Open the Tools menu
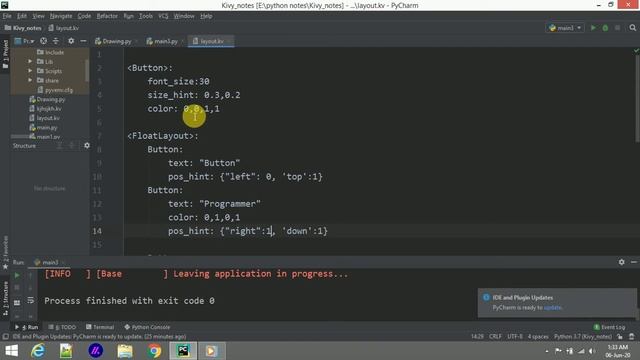Viewport: 640px width, 360px height. point(146,16)
